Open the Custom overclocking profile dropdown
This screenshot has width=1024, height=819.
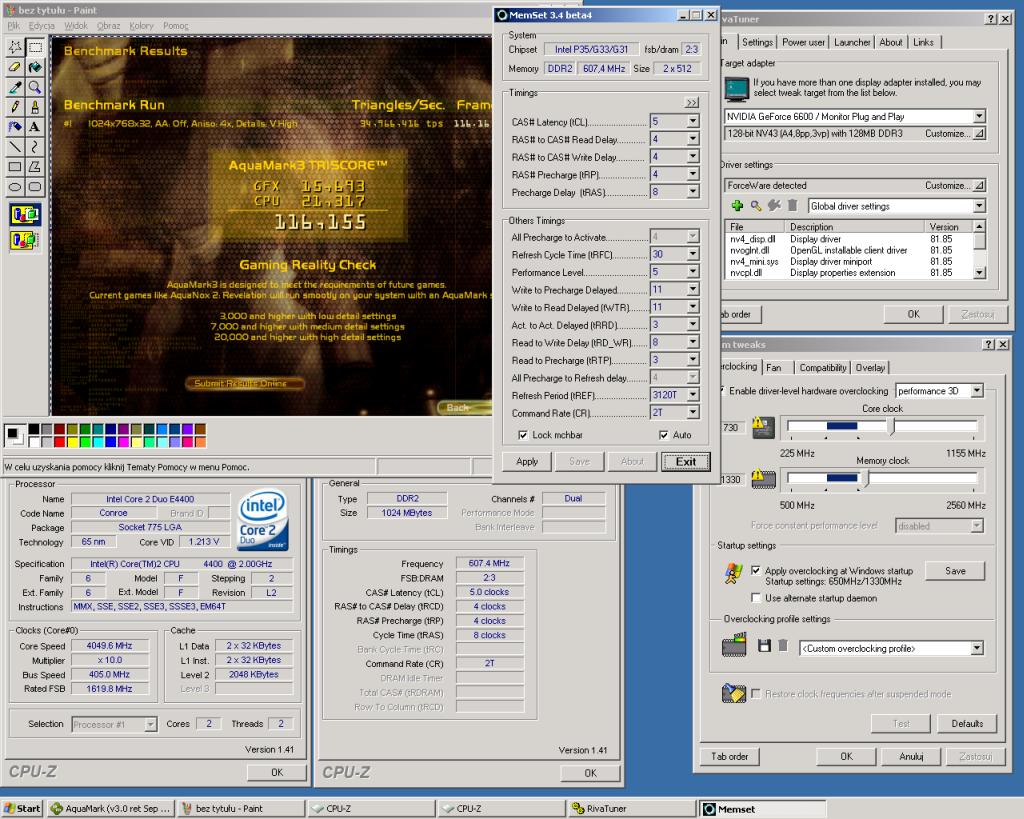976,649
